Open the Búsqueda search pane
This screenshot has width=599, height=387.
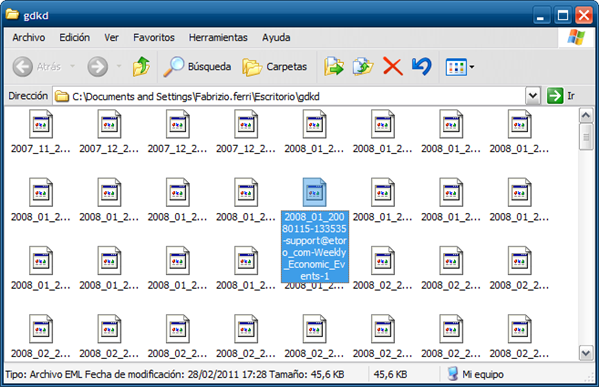click(197, 67)
